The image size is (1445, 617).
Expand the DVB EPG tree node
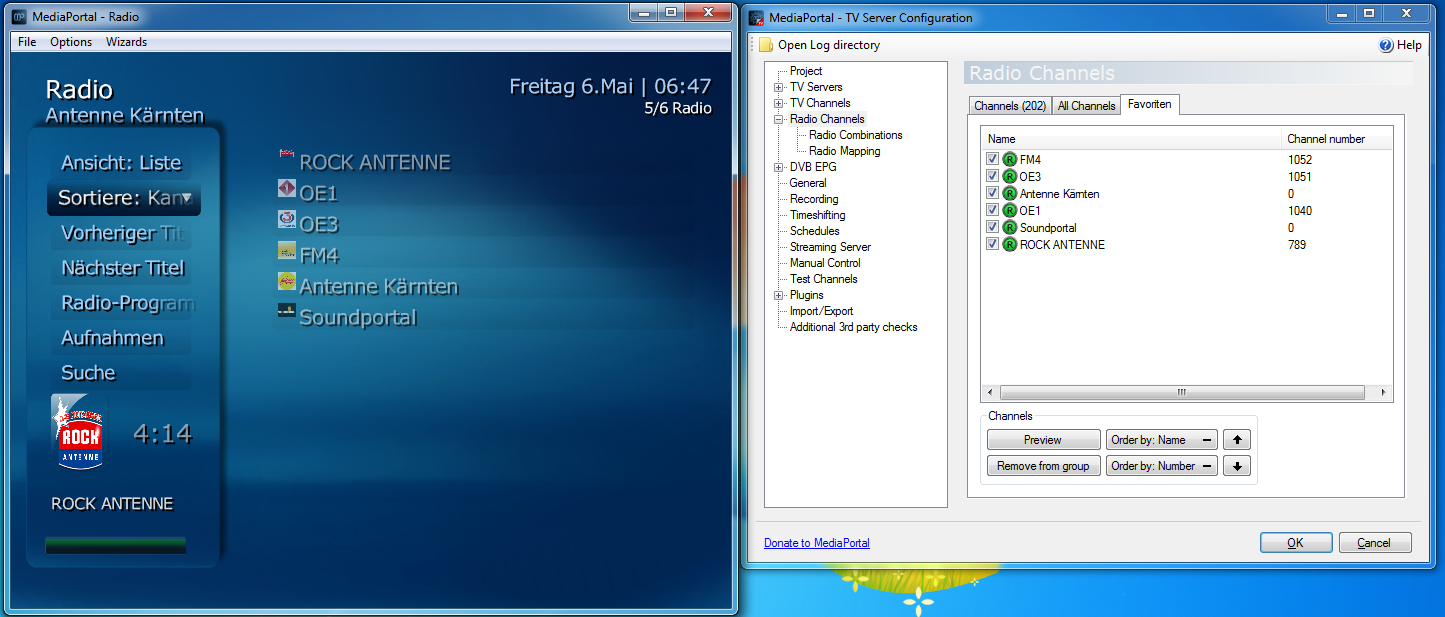[x=778, y=167]
